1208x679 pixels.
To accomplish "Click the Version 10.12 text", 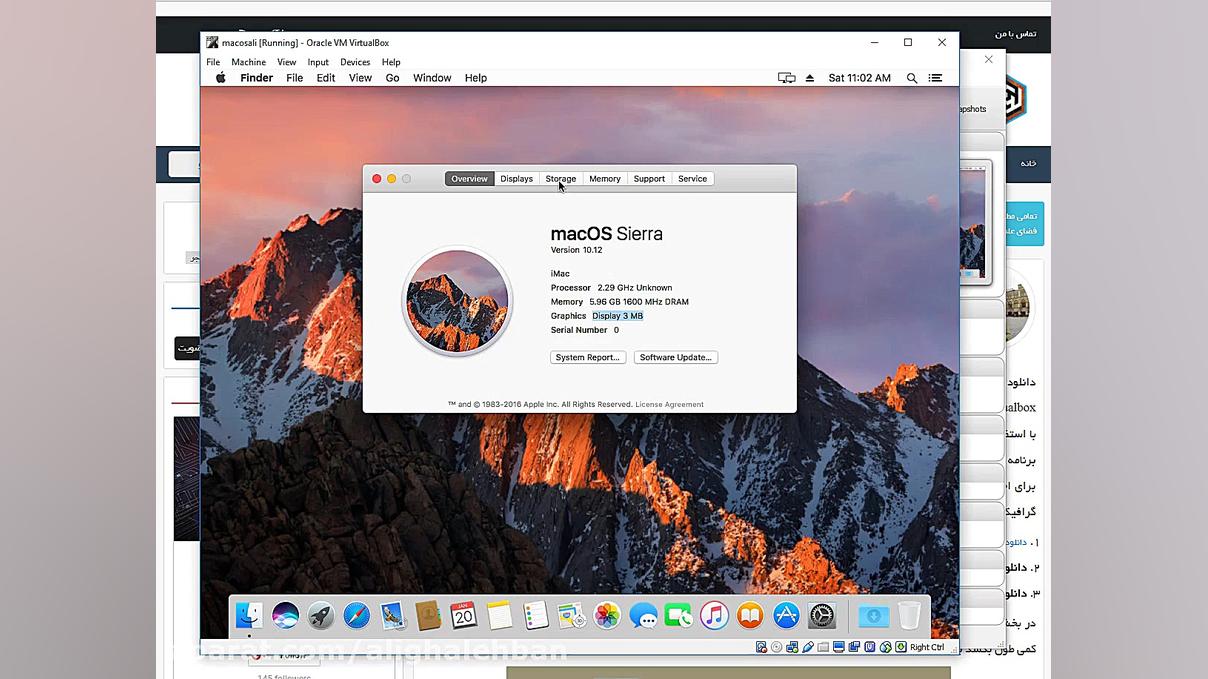I will point(577,250).
